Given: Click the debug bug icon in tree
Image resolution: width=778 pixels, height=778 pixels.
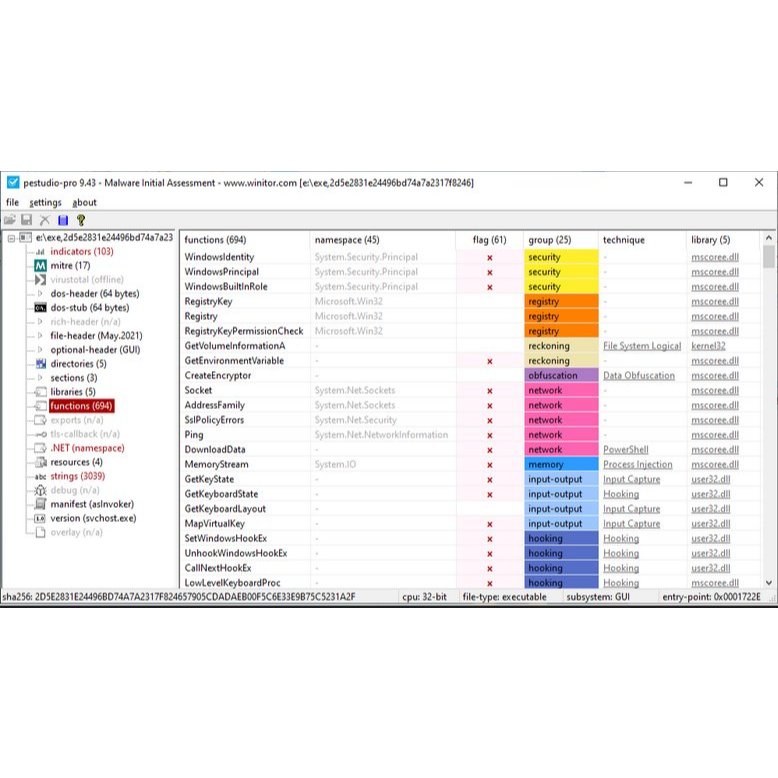Looking at the screenshot, I should 40,490.
